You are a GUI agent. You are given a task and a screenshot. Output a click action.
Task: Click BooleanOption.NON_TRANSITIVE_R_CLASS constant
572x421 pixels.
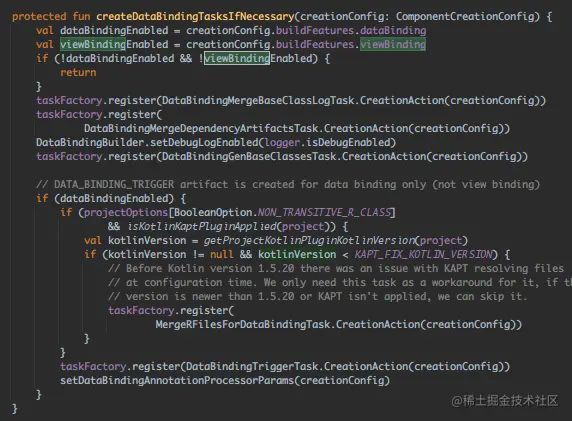[283, 212]
